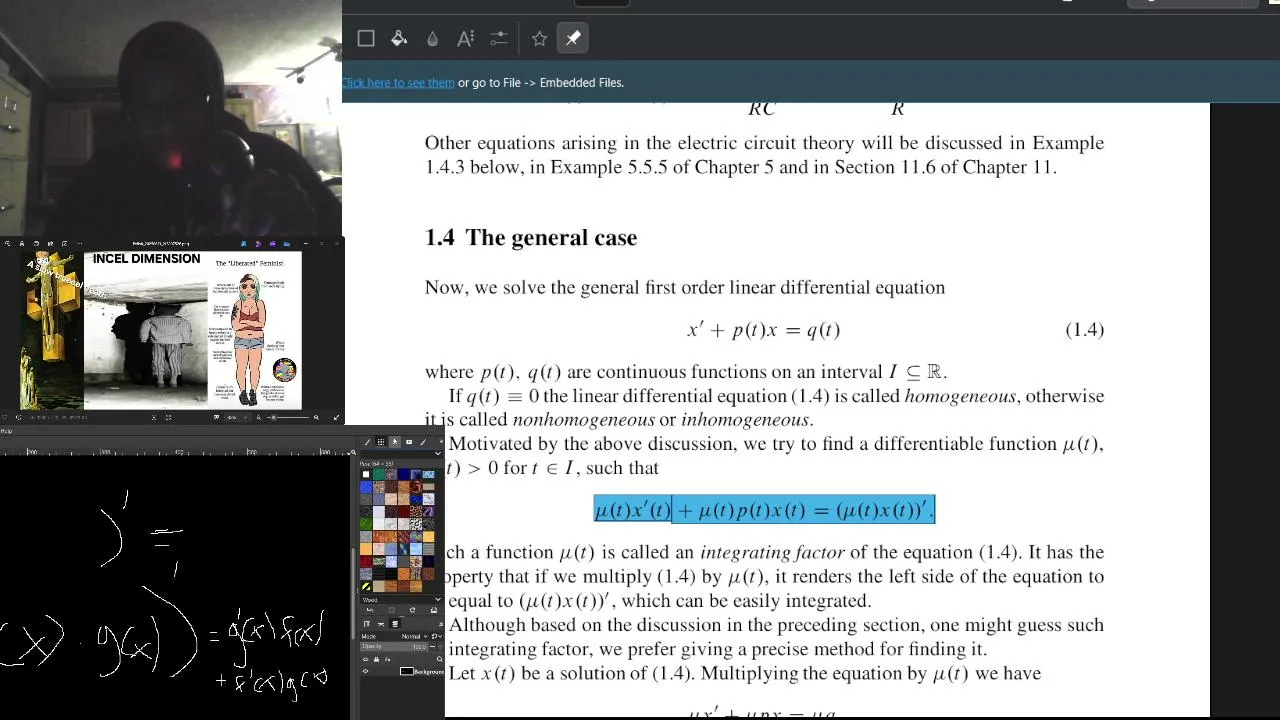Click the '1.4 The general case' heading
The image size is (1280, 720).
pyautogui.click(x=531, y=237)
